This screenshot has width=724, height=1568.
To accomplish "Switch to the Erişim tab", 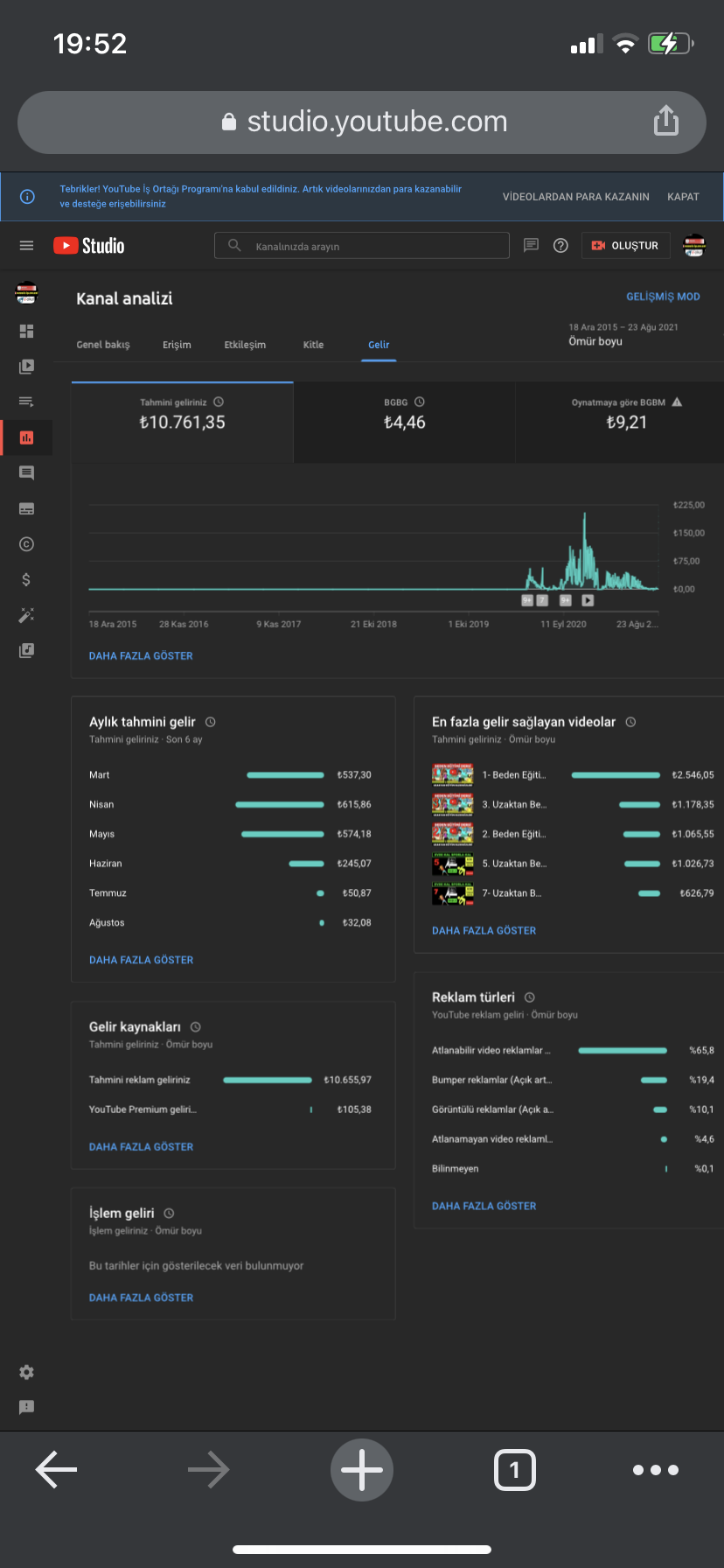I will coord(177,345).
